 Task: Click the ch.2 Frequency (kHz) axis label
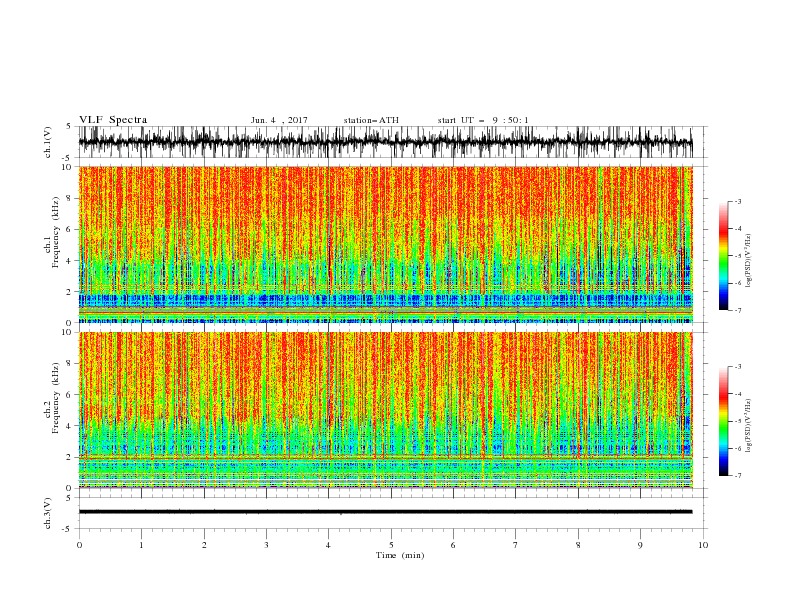(x=52, y=398)
